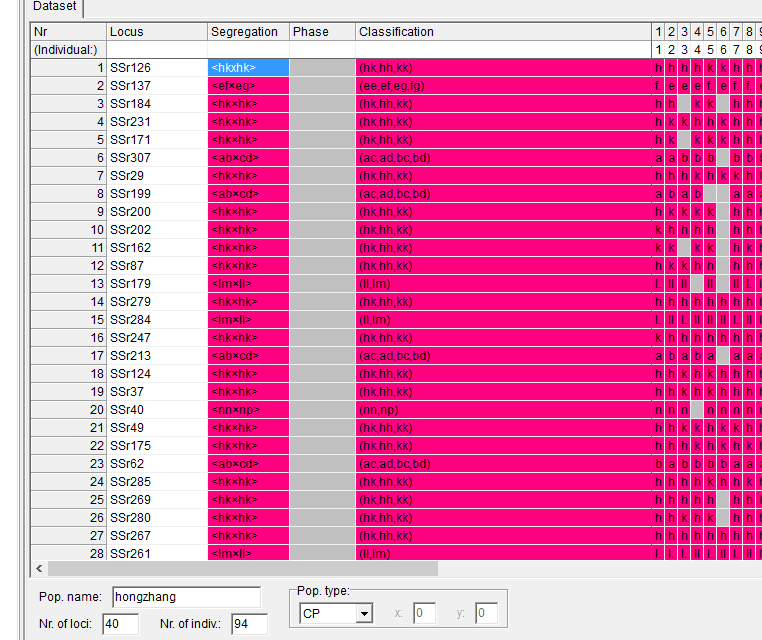Select locus SSr171
This screenshot has height=640, width=762.
(157, 139)
